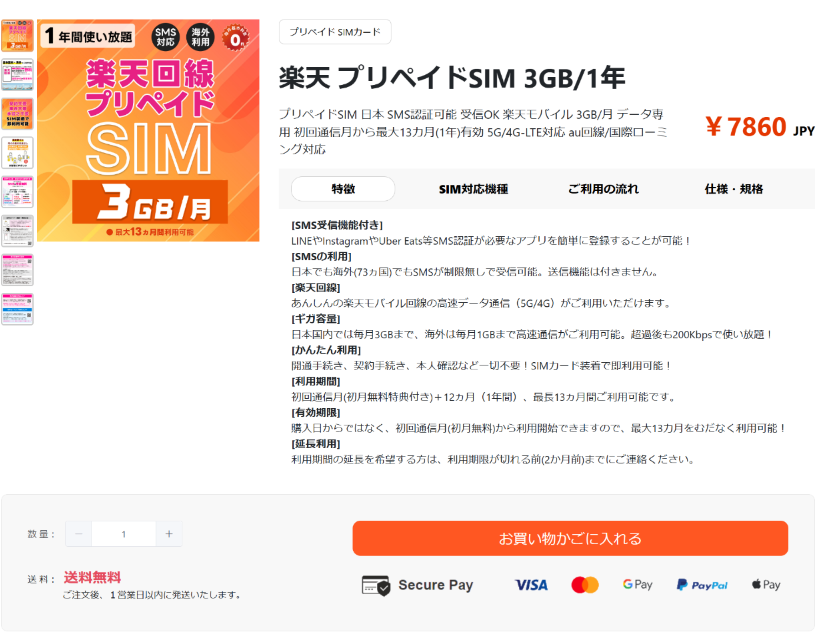Click the main 楽天回線プリペイドSIM product image
The image size is (820, 640).
click(x=148, y=130)
